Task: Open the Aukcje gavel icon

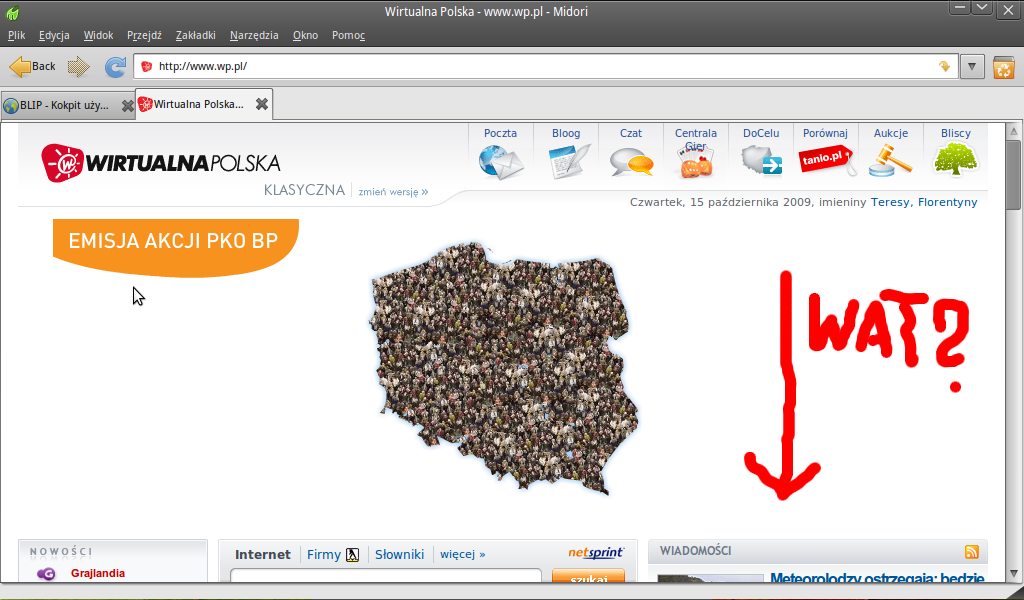Action: [x=890, y=160]
